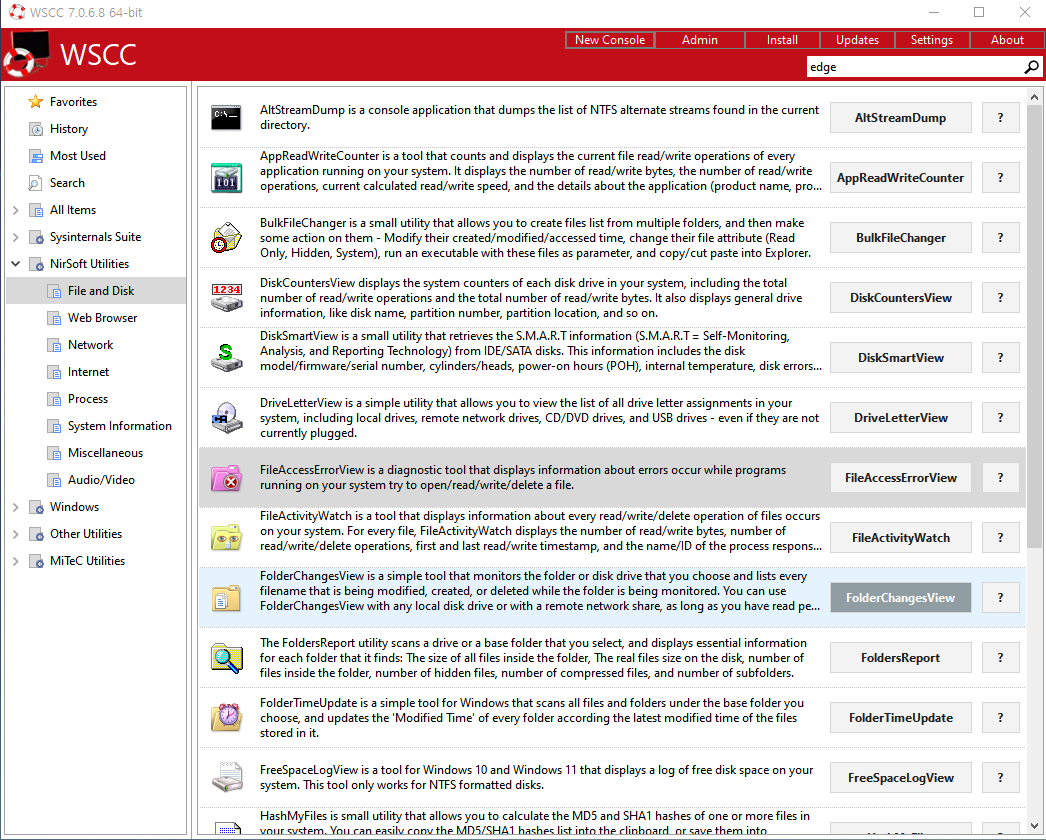Expand the All Items tree node
This screenshot has width=1046, height=840.
[16, 210]
